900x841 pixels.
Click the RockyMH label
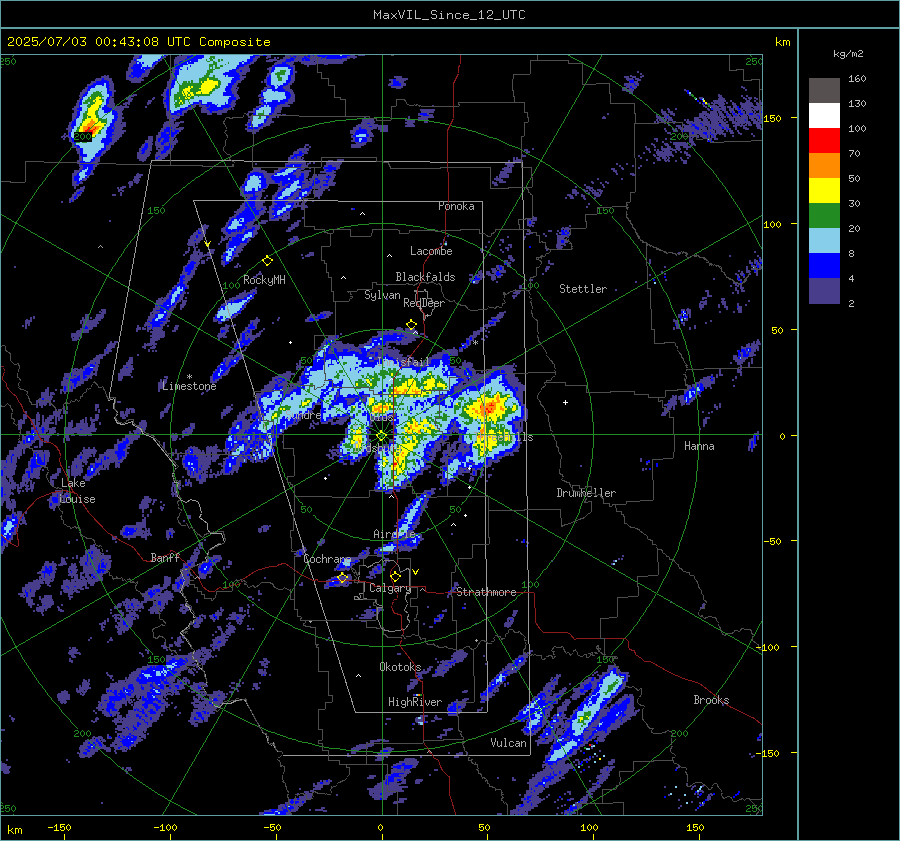264,280
